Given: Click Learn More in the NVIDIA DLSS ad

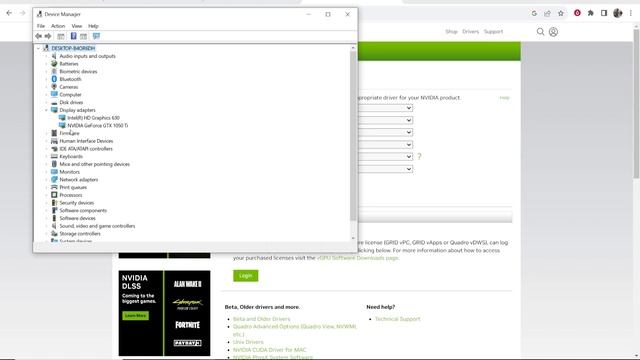Looking at the screenshot, I should click(x=136, y=316).
